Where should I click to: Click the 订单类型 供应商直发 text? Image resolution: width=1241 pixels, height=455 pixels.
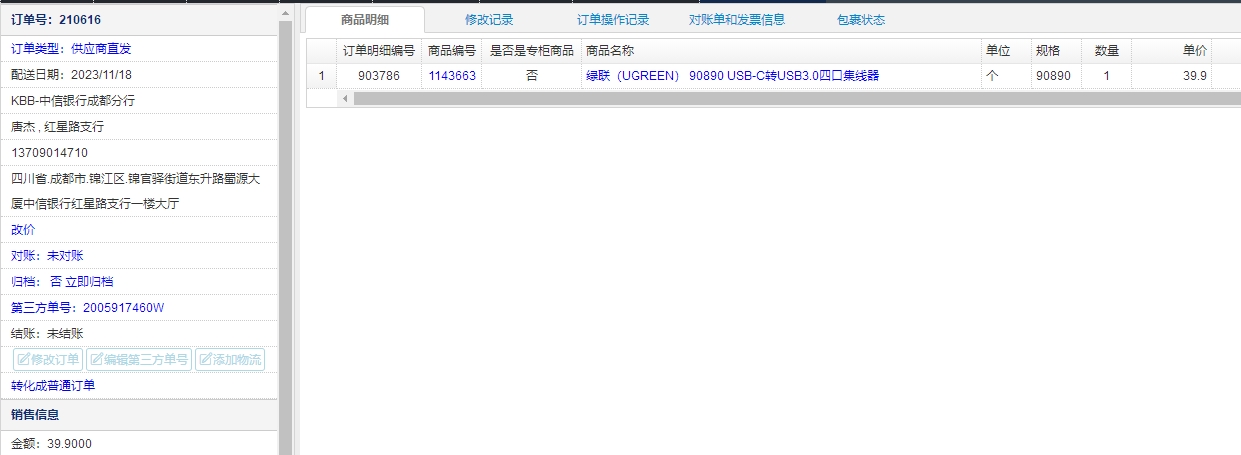point(71,48)
